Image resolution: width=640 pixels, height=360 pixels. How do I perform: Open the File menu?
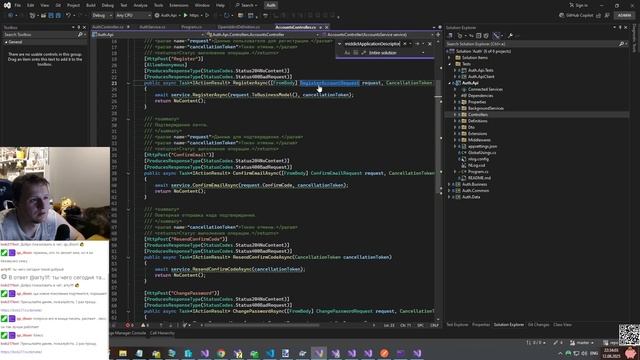tap(18, 5)
